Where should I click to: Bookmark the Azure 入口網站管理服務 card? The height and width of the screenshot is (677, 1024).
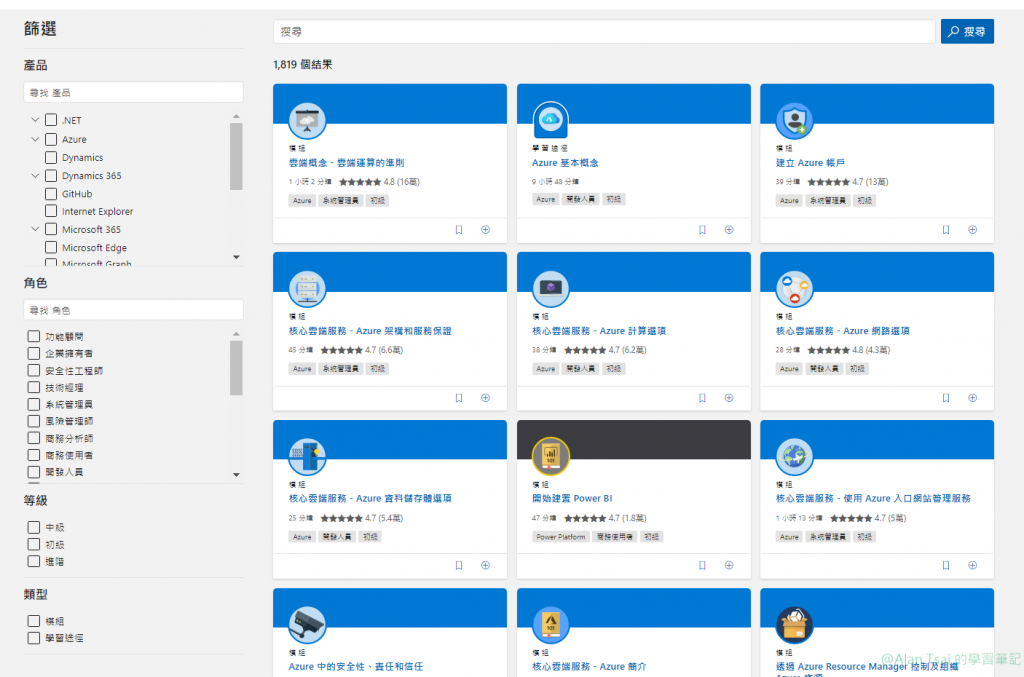[946, 565]
